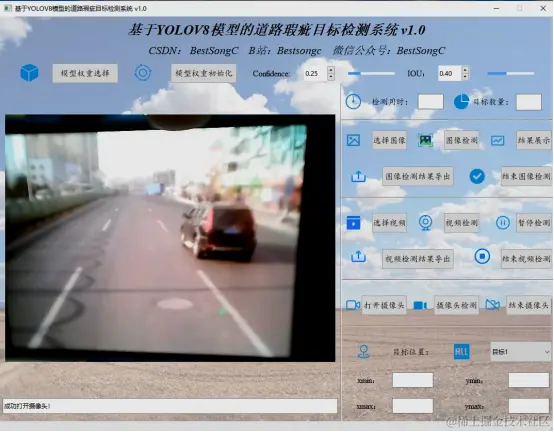Image resolution: width=554 pixels, height=432 pixels.
Task: Click the 视频检测结果导出 button
Action: point(418,259)
